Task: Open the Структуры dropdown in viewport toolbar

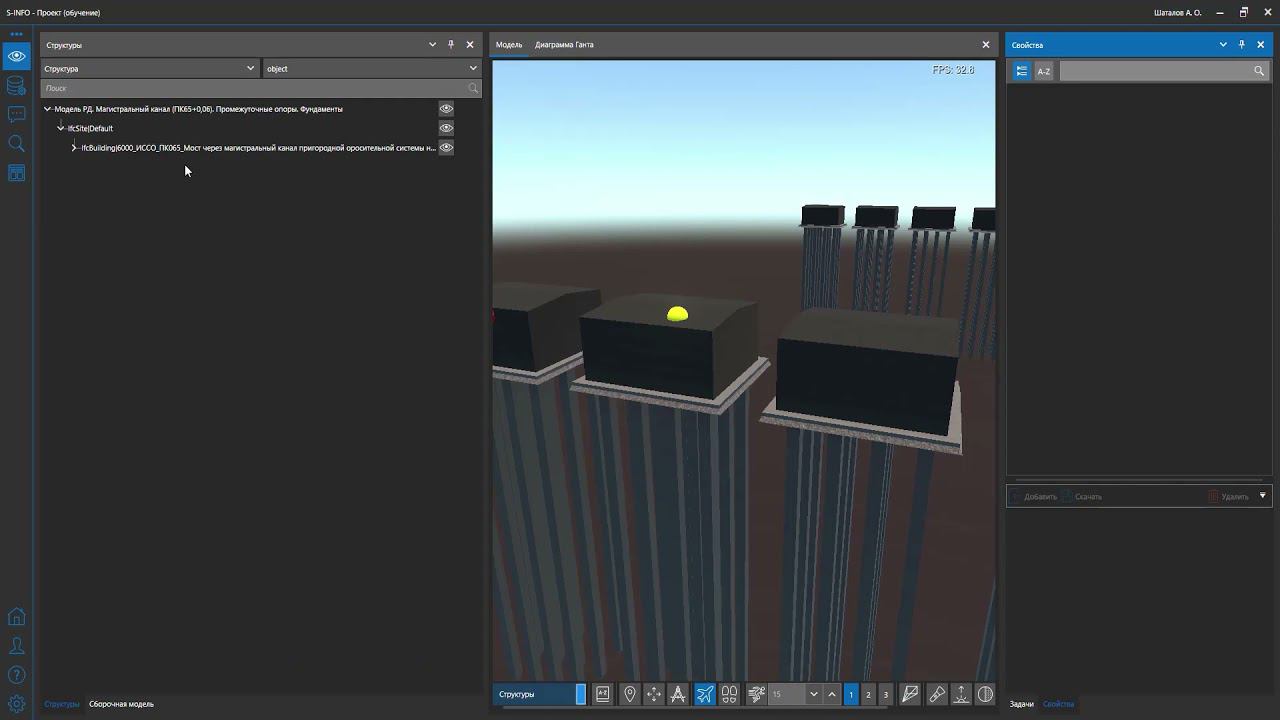Action: click(540, 694)
